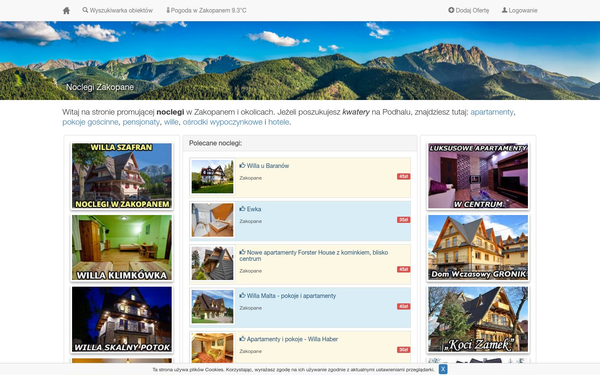Viewport: 600px width, 375px height.
Task: Click thumbs-up icon beside Willa Malta
Action: 242,296
